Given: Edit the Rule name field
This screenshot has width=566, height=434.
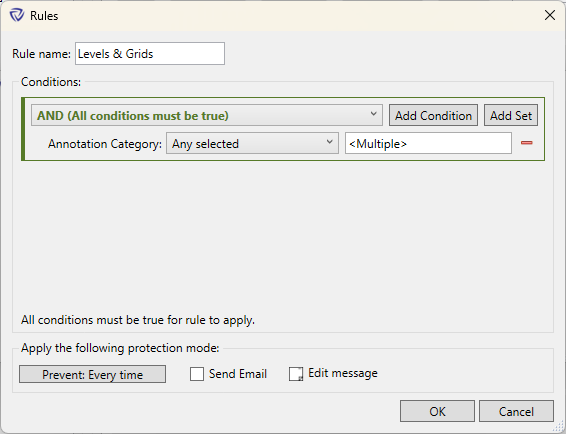Looking at the screenshot, I should pyautogui.click(x=150, y=53).
